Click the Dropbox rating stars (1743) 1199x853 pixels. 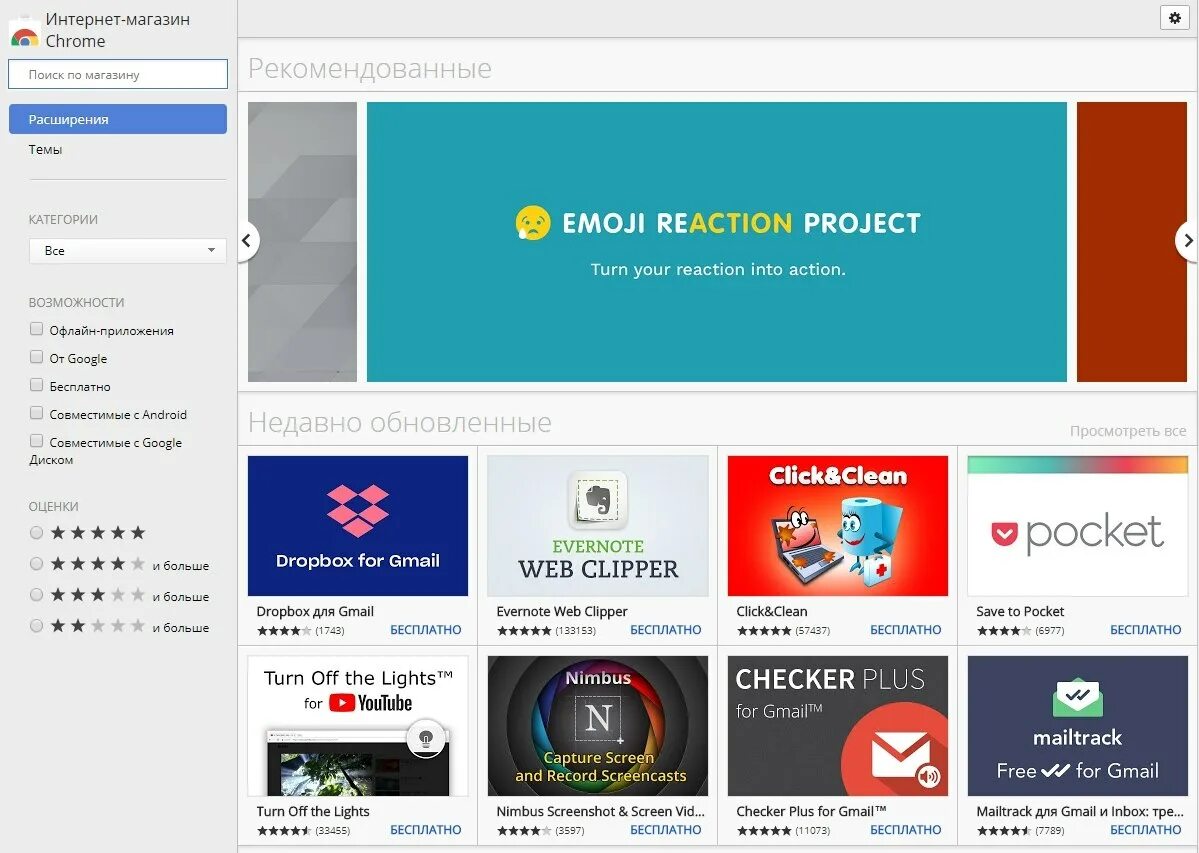[x=284, y=631]
